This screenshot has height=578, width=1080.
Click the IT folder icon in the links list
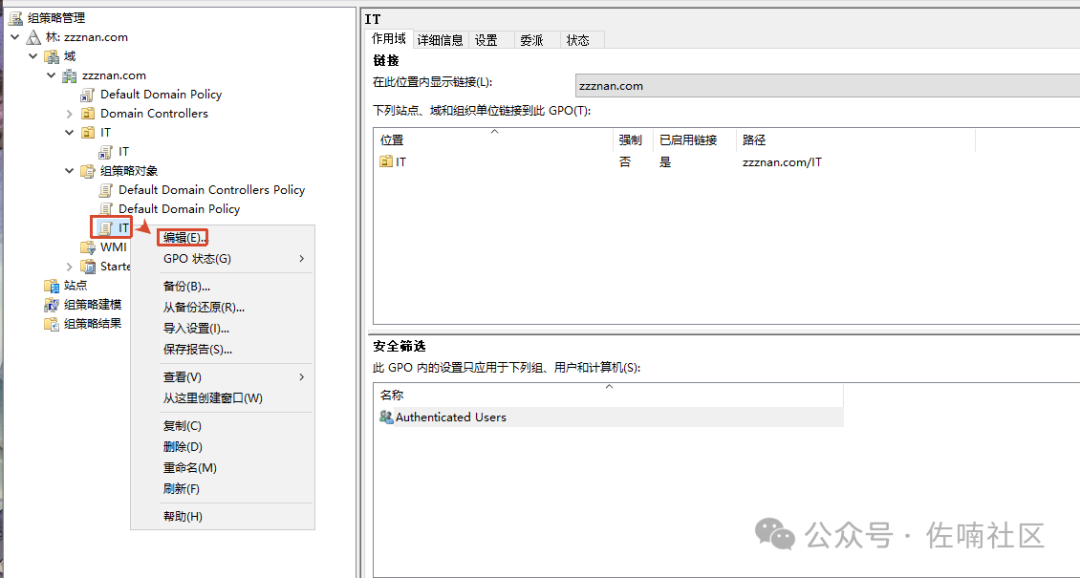click(x=386, y=162)
